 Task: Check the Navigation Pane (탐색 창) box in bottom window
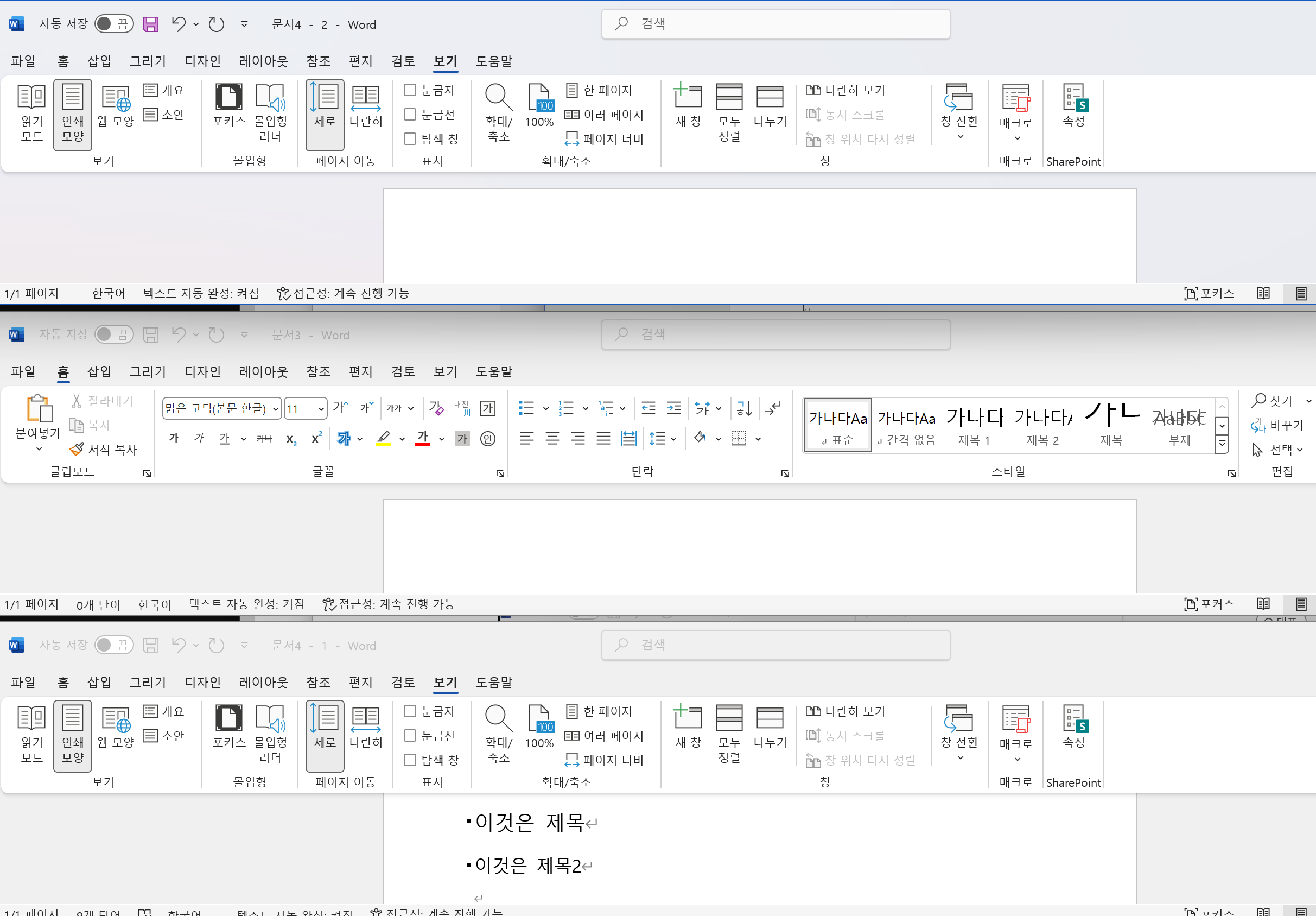coord(410,760)
